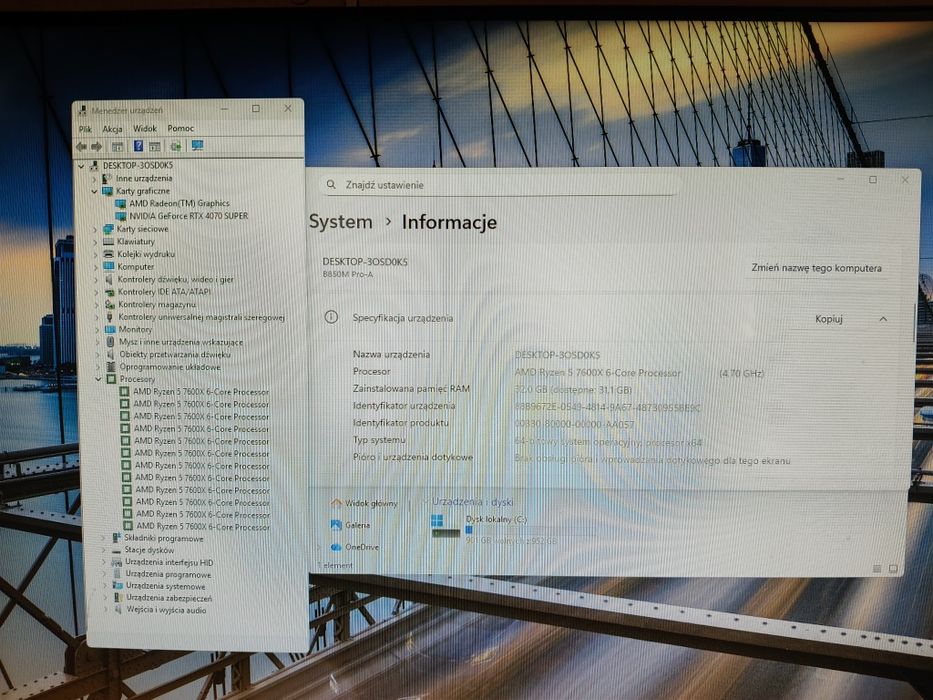Screen dimensions: 933x700
Task: Switch Explorer to large thumbnails view icon
Action: click(x=893, y=569)
